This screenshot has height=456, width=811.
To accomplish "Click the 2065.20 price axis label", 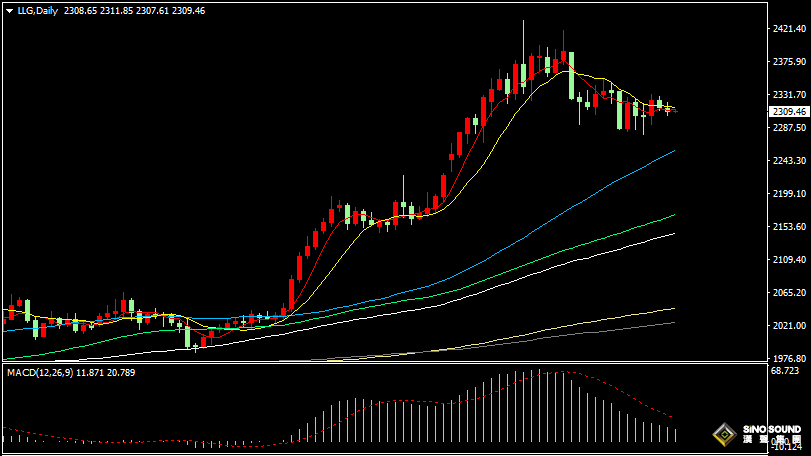I will click(x=789, y=293).
